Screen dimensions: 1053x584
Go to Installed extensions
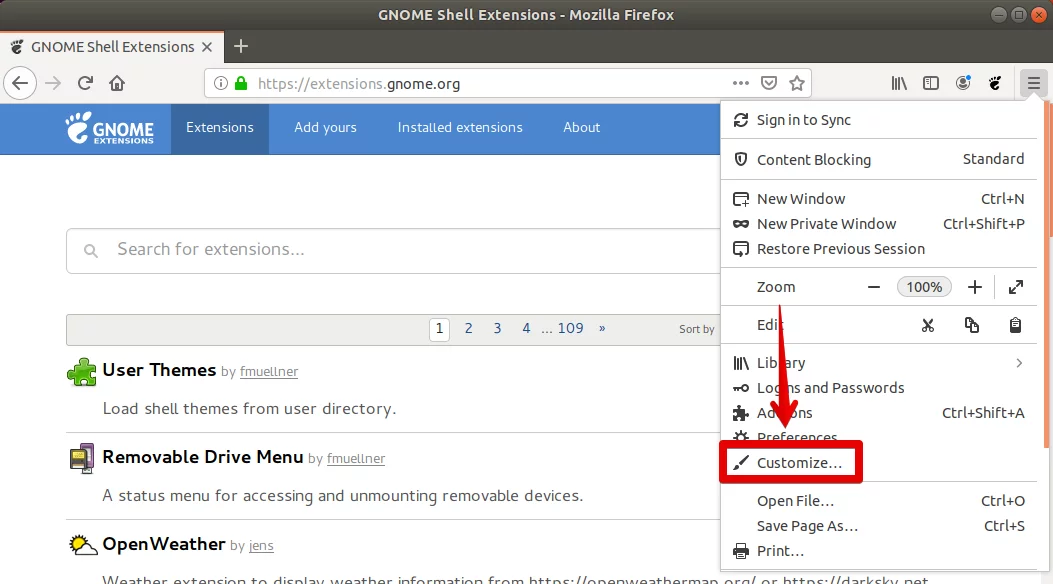460,128
